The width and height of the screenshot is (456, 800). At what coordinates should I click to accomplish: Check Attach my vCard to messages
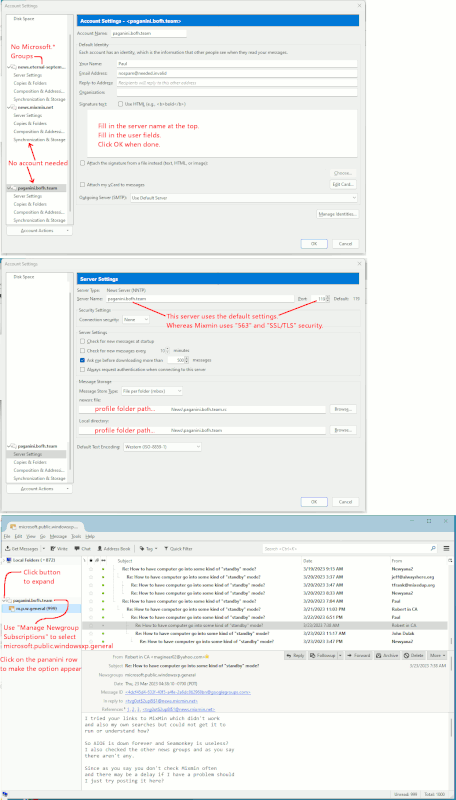pos(83,184)
